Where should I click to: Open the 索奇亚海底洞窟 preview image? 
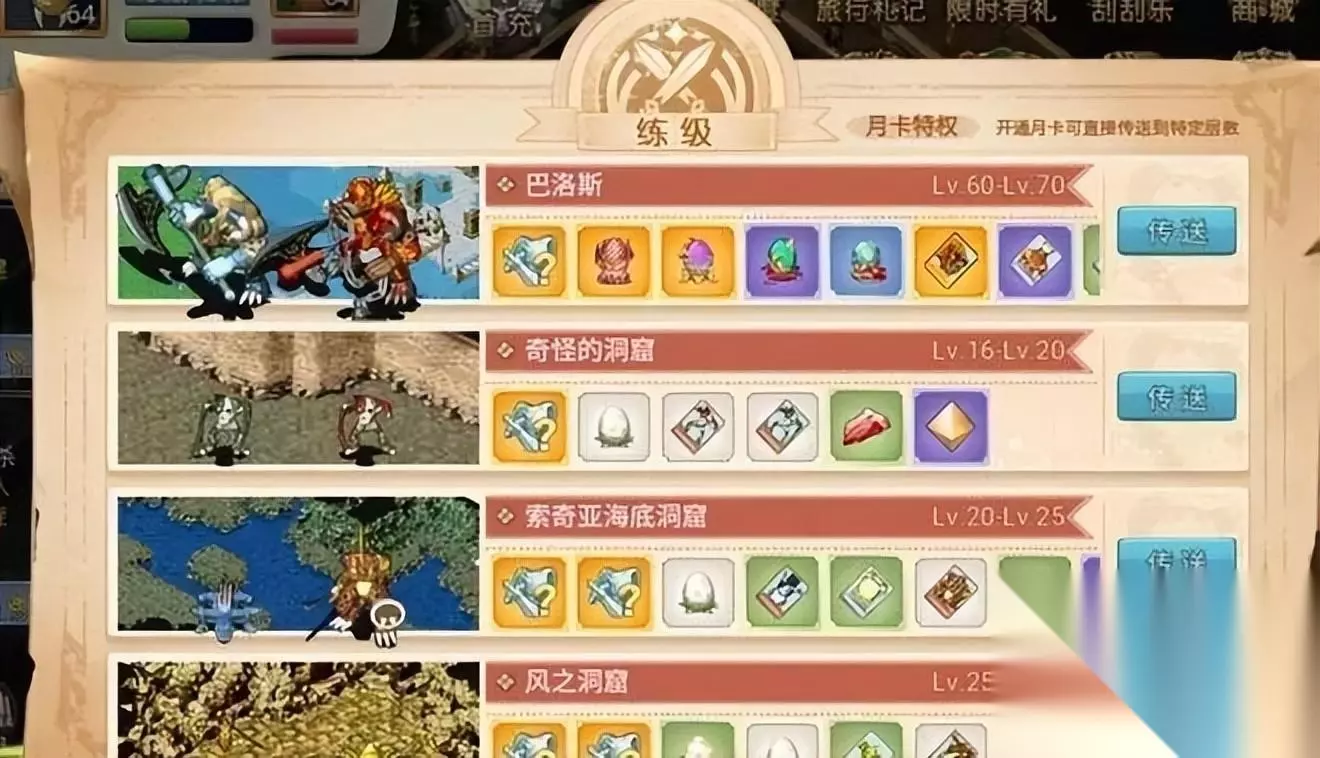(x=298, y=564)
